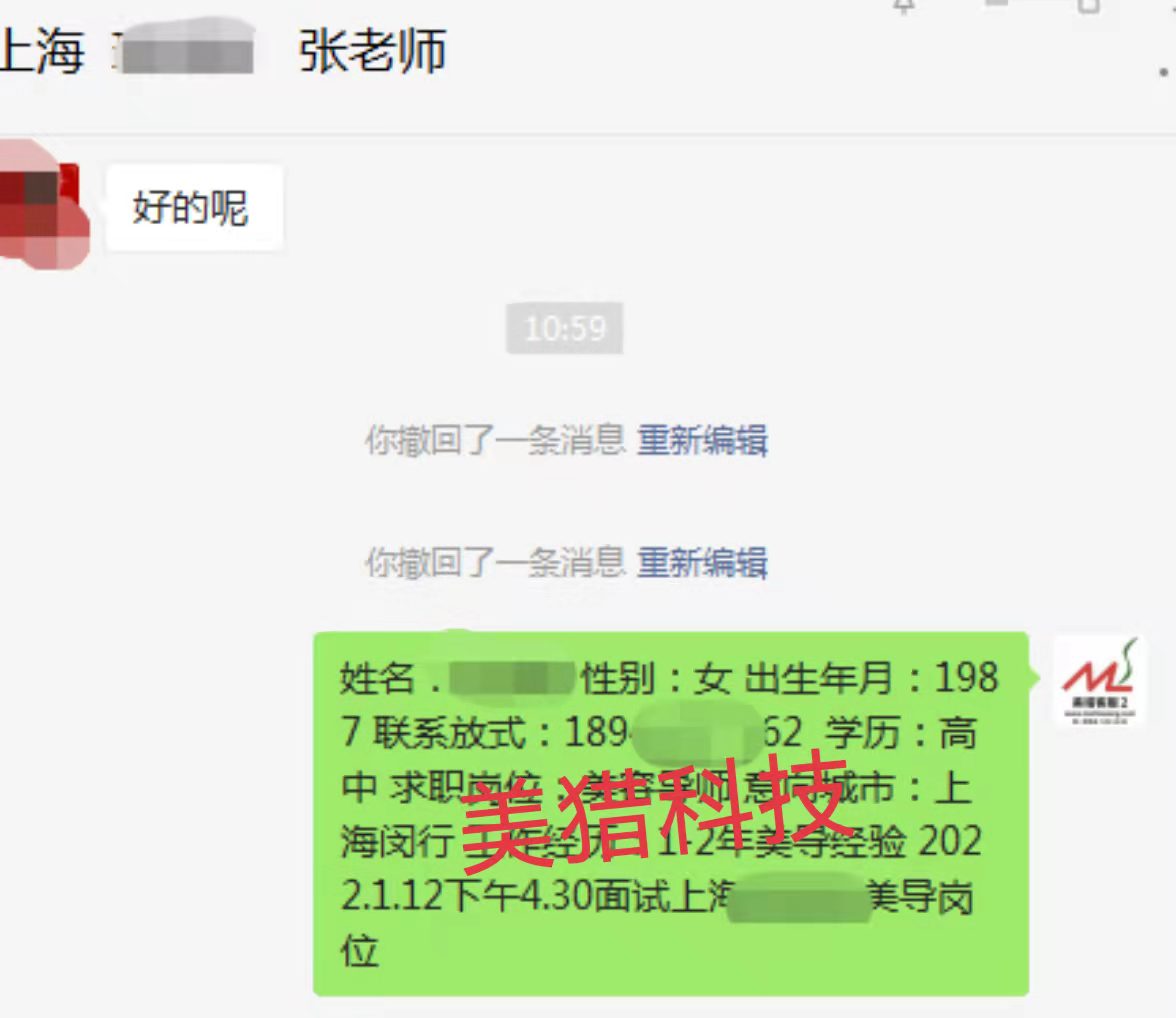Maximize the WeChat chat window
The height and width of the screenshot is (1018, 1176).
coord(1088,6)
